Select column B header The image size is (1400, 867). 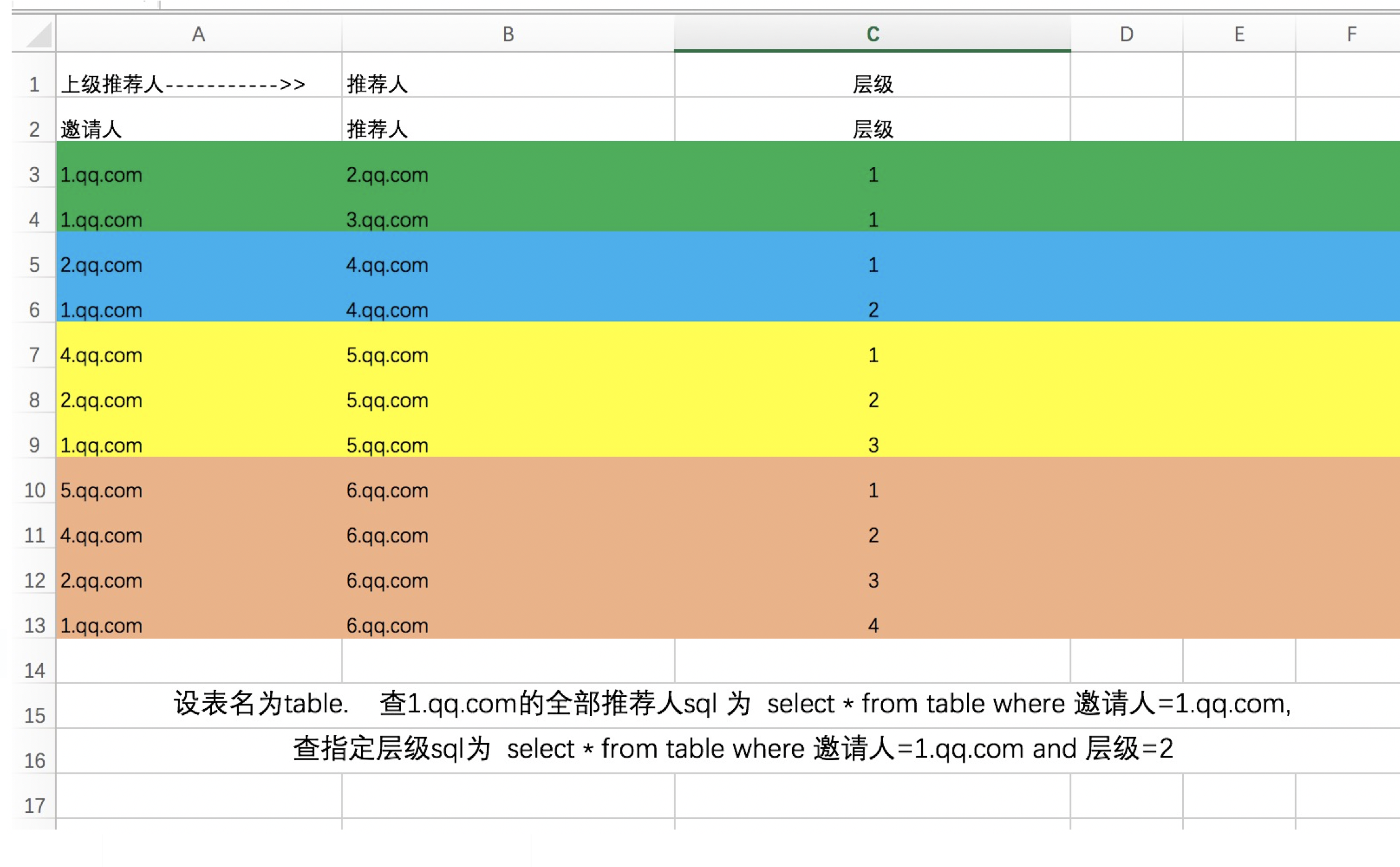(x=508, y=34)
